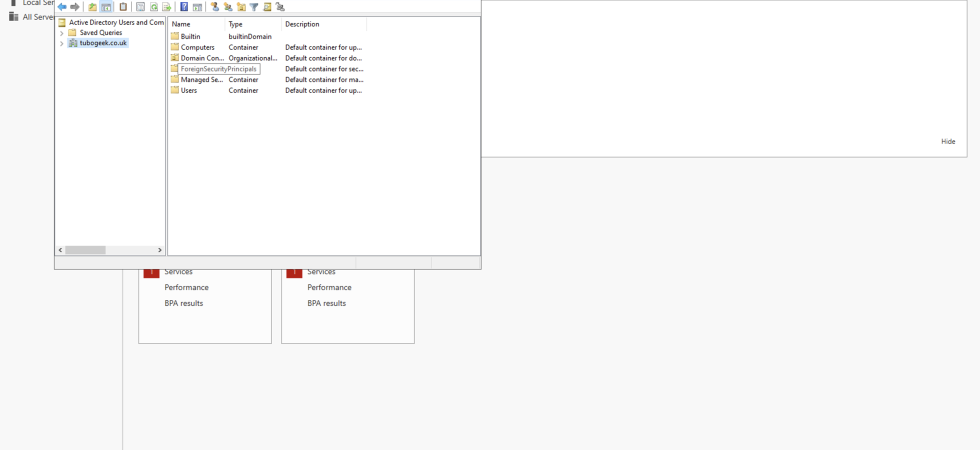Expand the tubogeek.co.uk domain node

(62, 43)
